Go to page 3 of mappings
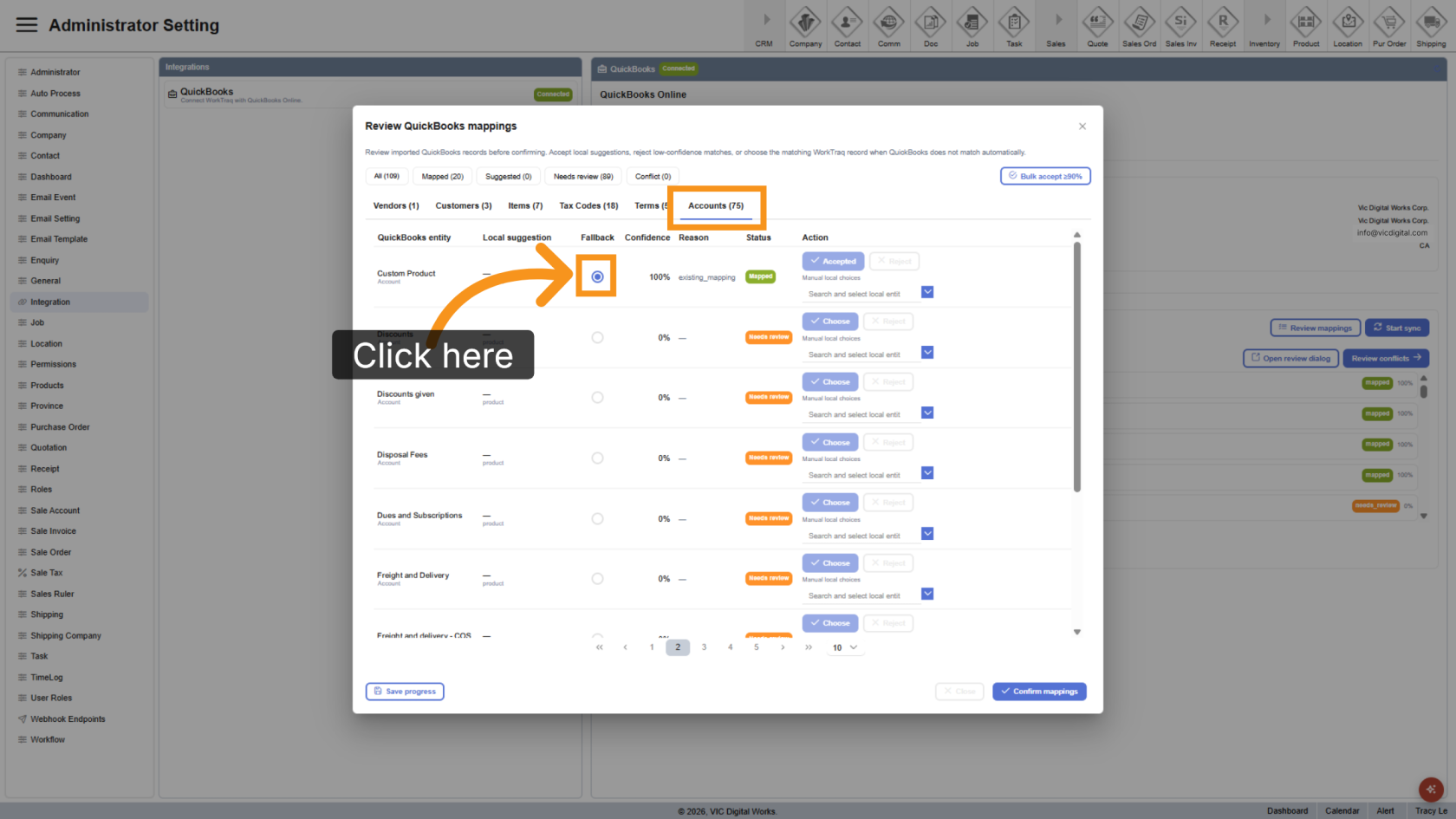The image size is (1456, 819). [x=704, y=647]
